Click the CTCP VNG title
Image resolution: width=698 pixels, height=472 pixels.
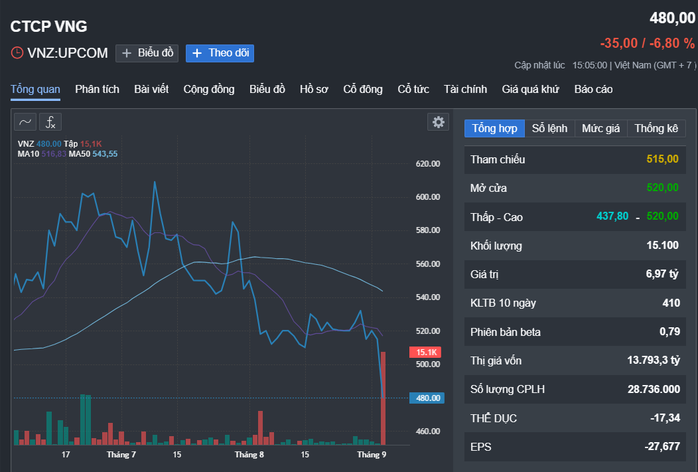tap(49, 26)
